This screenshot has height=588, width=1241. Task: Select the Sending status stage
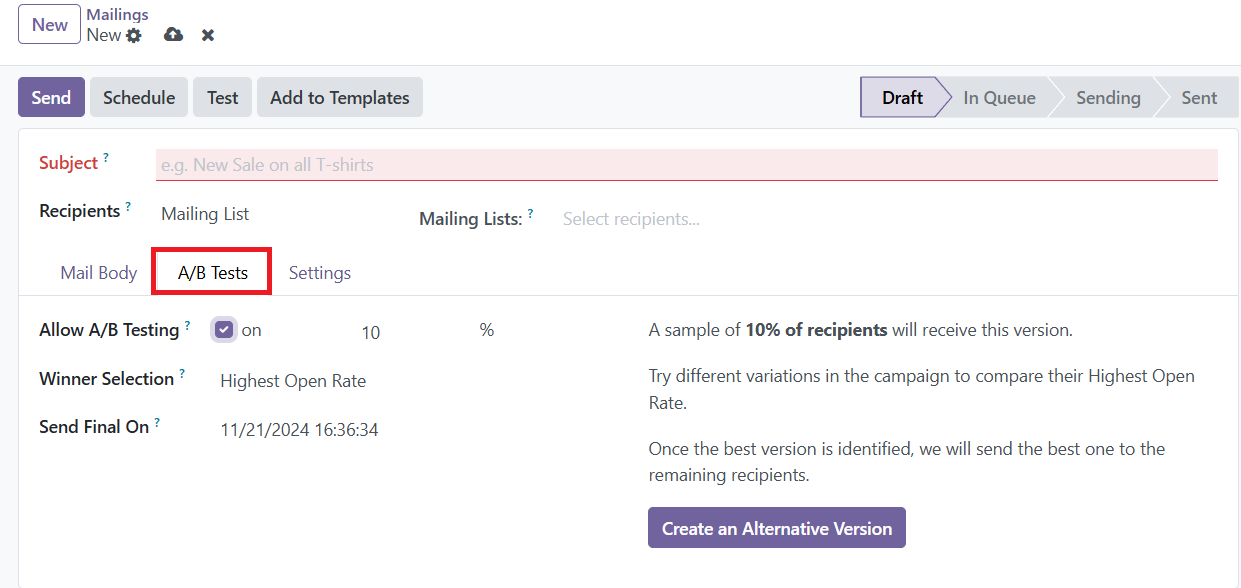[x=1108, y=97]
